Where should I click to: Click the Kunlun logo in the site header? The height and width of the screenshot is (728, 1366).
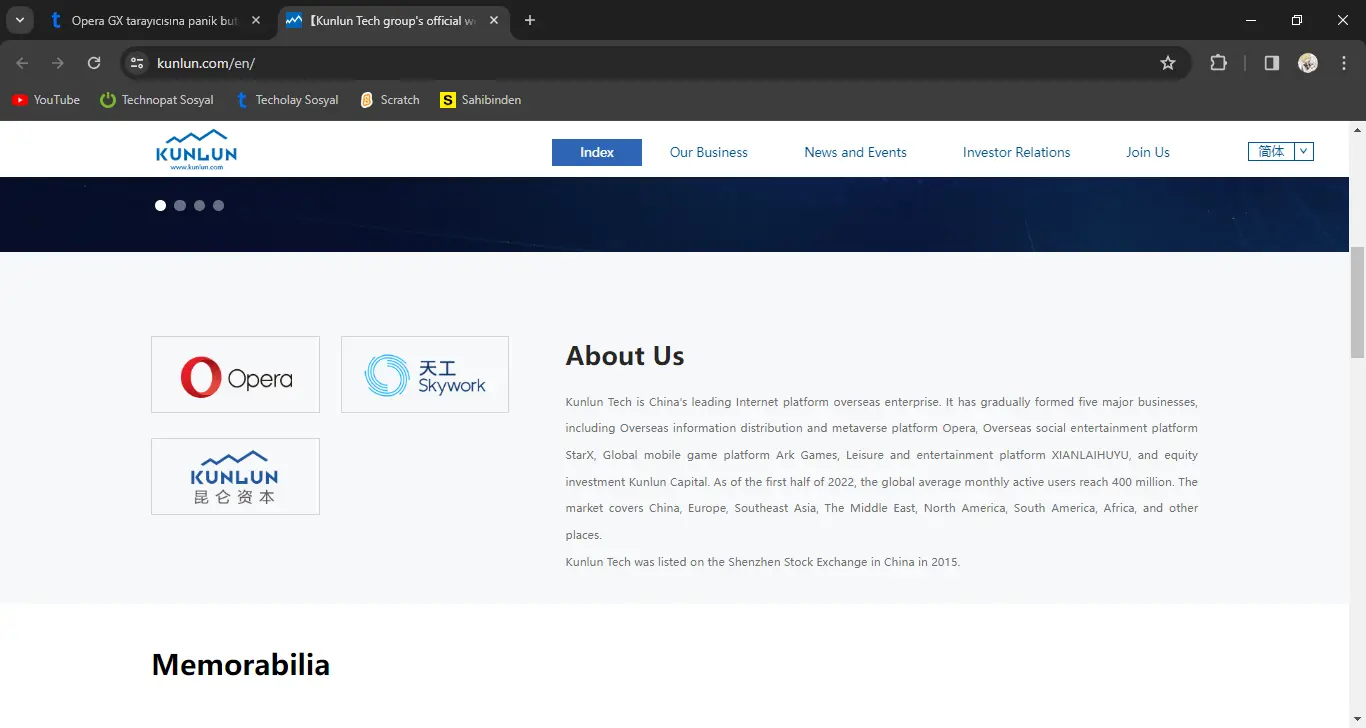pos(197,150)
